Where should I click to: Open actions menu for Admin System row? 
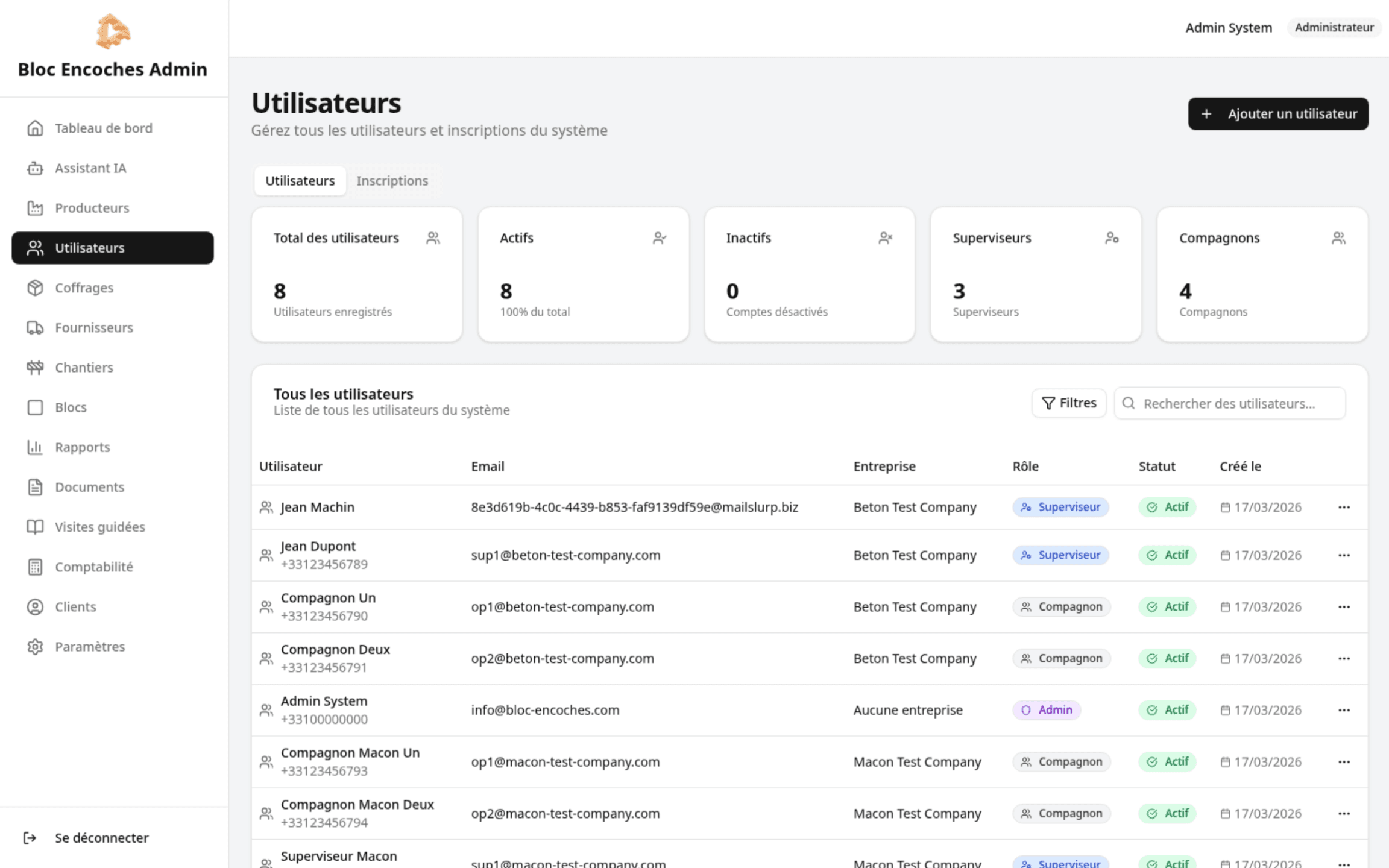pyautogui.click(x=1344, y=710)
